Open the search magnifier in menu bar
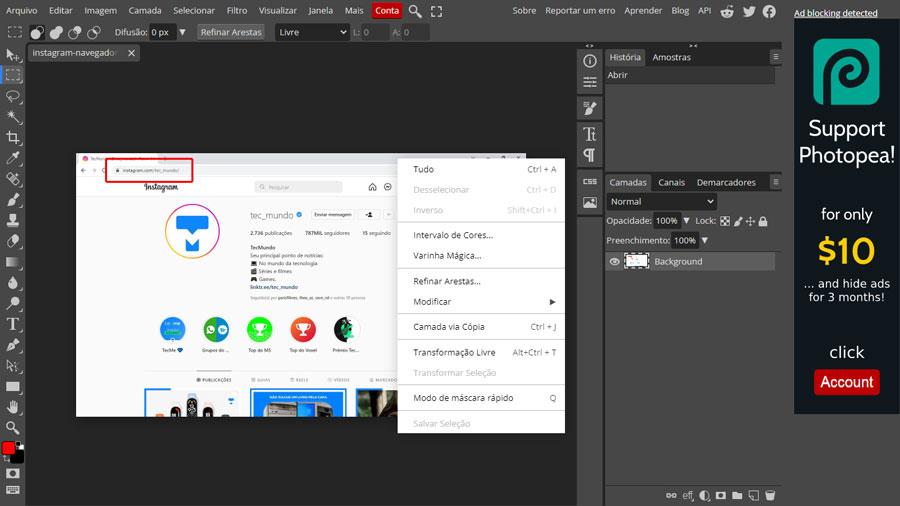The height and width of the screenshot is (506, 900). tap(415, 11)
